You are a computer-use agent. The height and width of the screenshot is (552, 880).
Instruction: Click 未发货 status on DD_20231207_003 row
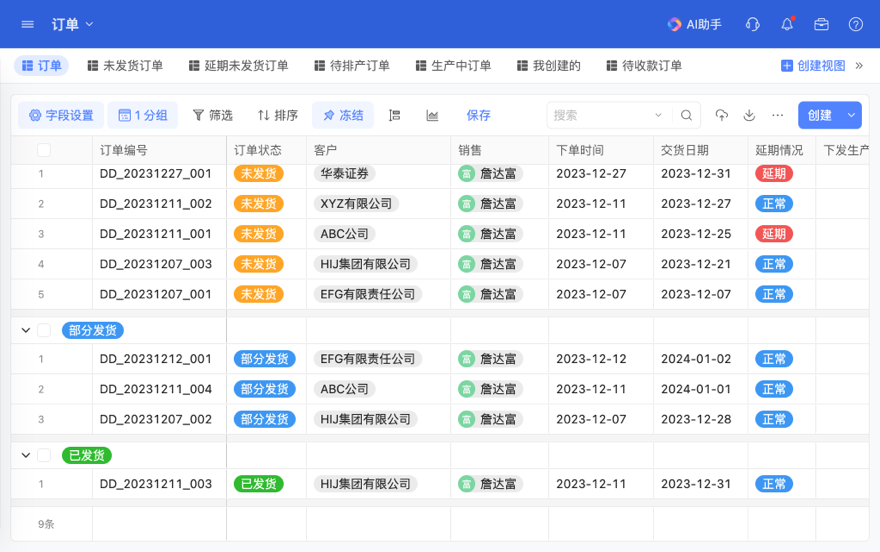coord(259,264)
